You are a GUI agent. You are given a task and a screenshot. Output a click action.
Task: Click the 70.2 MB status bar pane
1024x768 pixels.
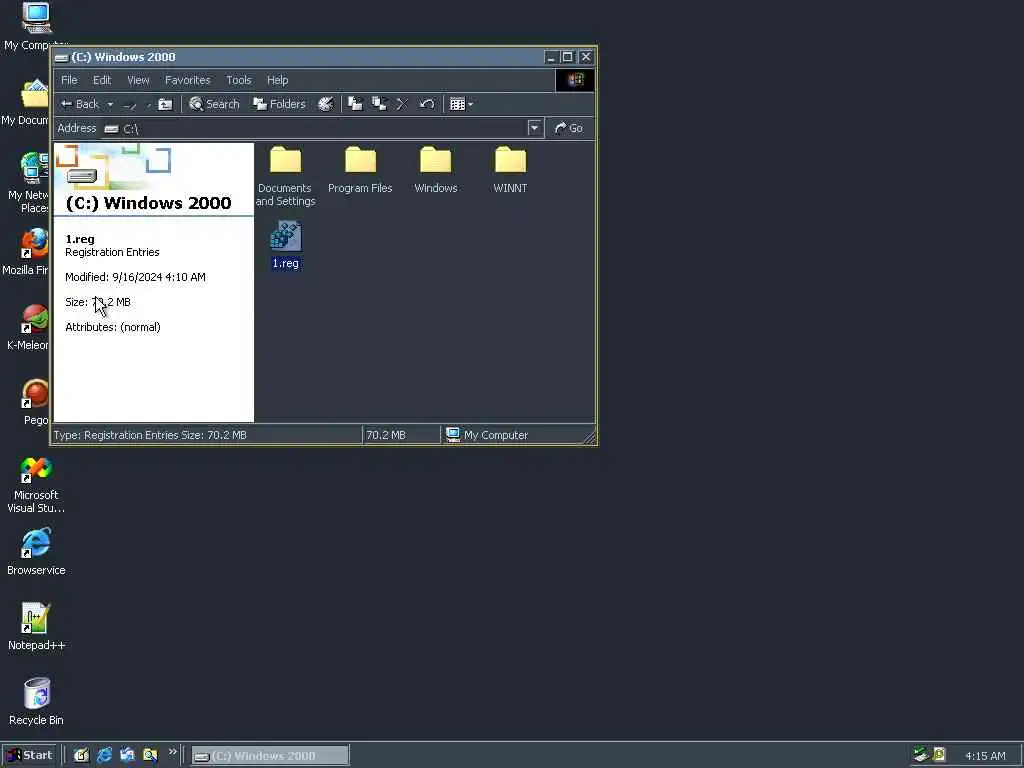[x=401, y=435]
